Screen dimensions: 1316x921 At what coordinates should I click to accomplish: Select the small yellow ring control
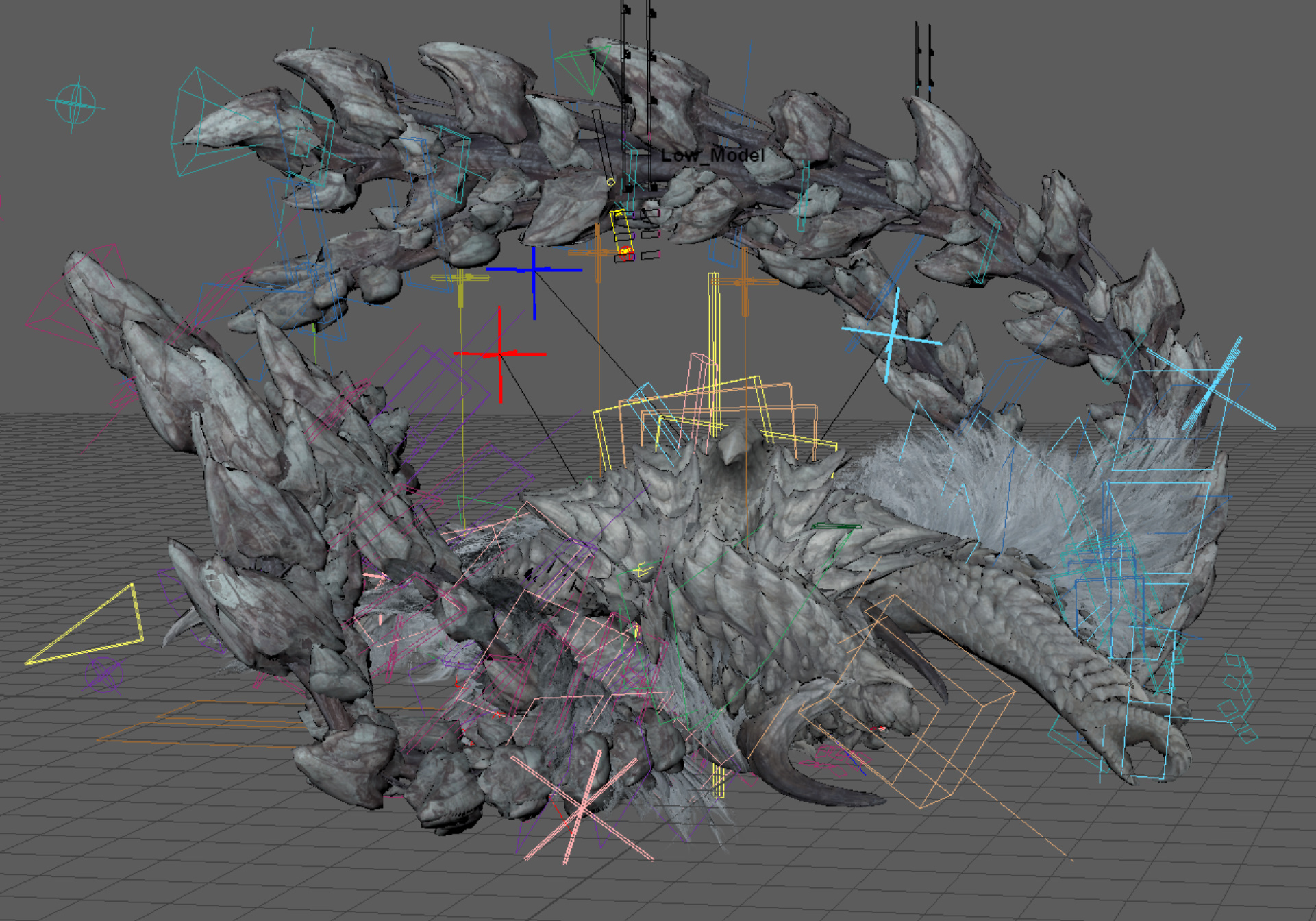pyautogui.click(x=610, y=182)
